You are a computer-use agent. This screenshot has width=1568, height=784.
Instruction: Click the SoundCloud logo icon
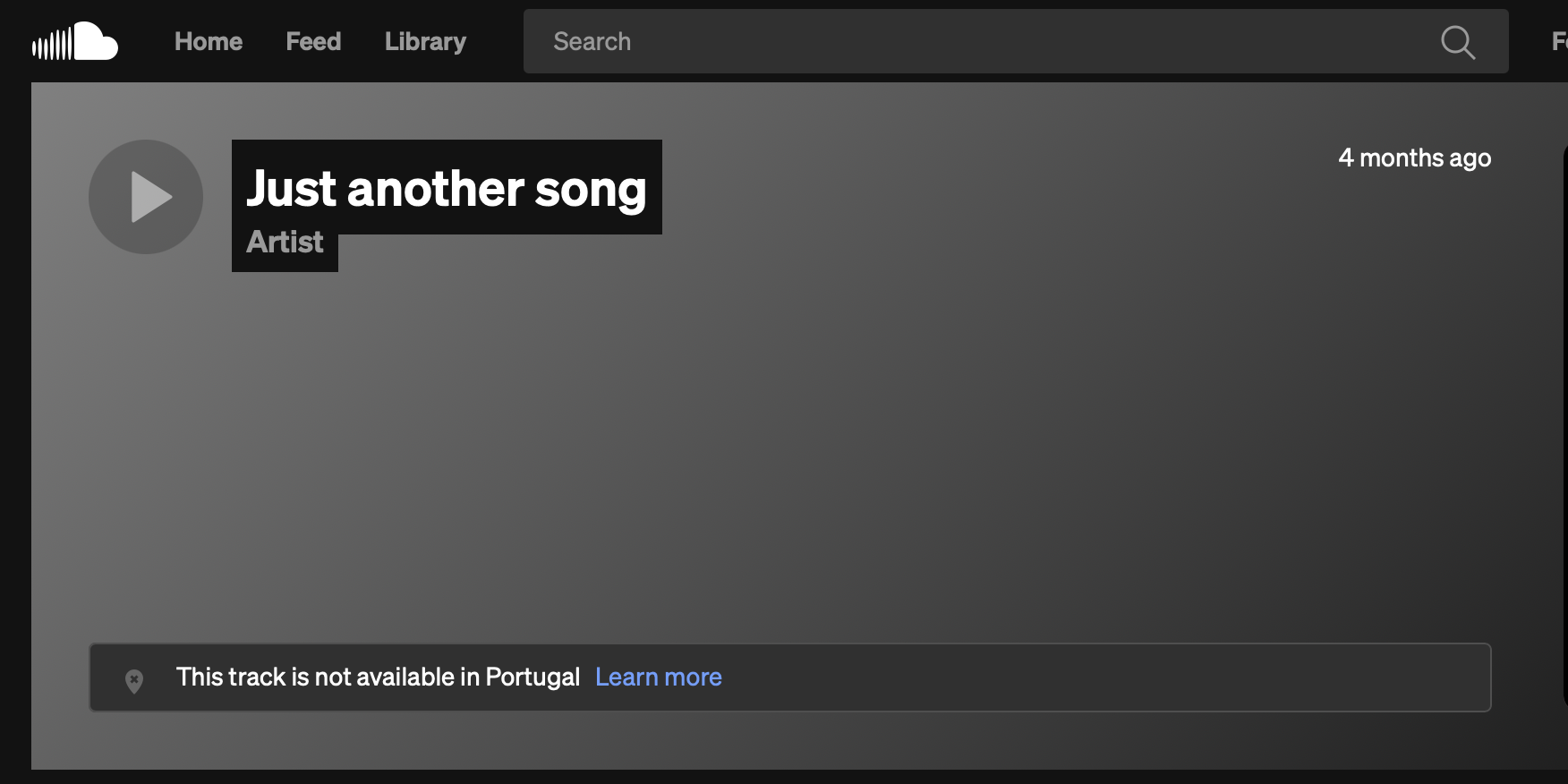click(x=75, y=42)
